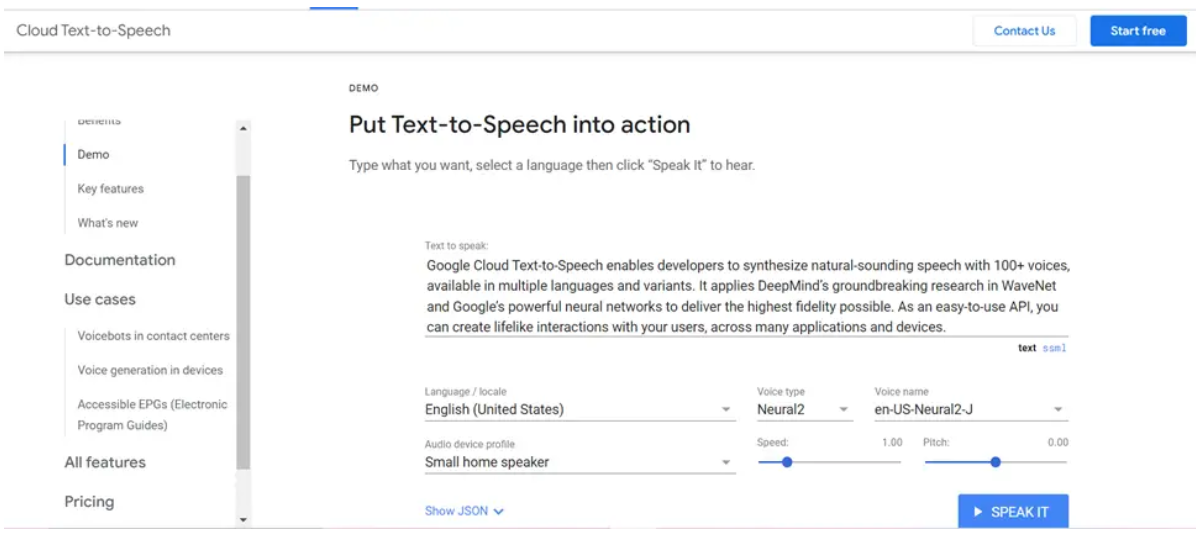Switch input mode to ssml
The image size is (1196, 542).
1054,348
